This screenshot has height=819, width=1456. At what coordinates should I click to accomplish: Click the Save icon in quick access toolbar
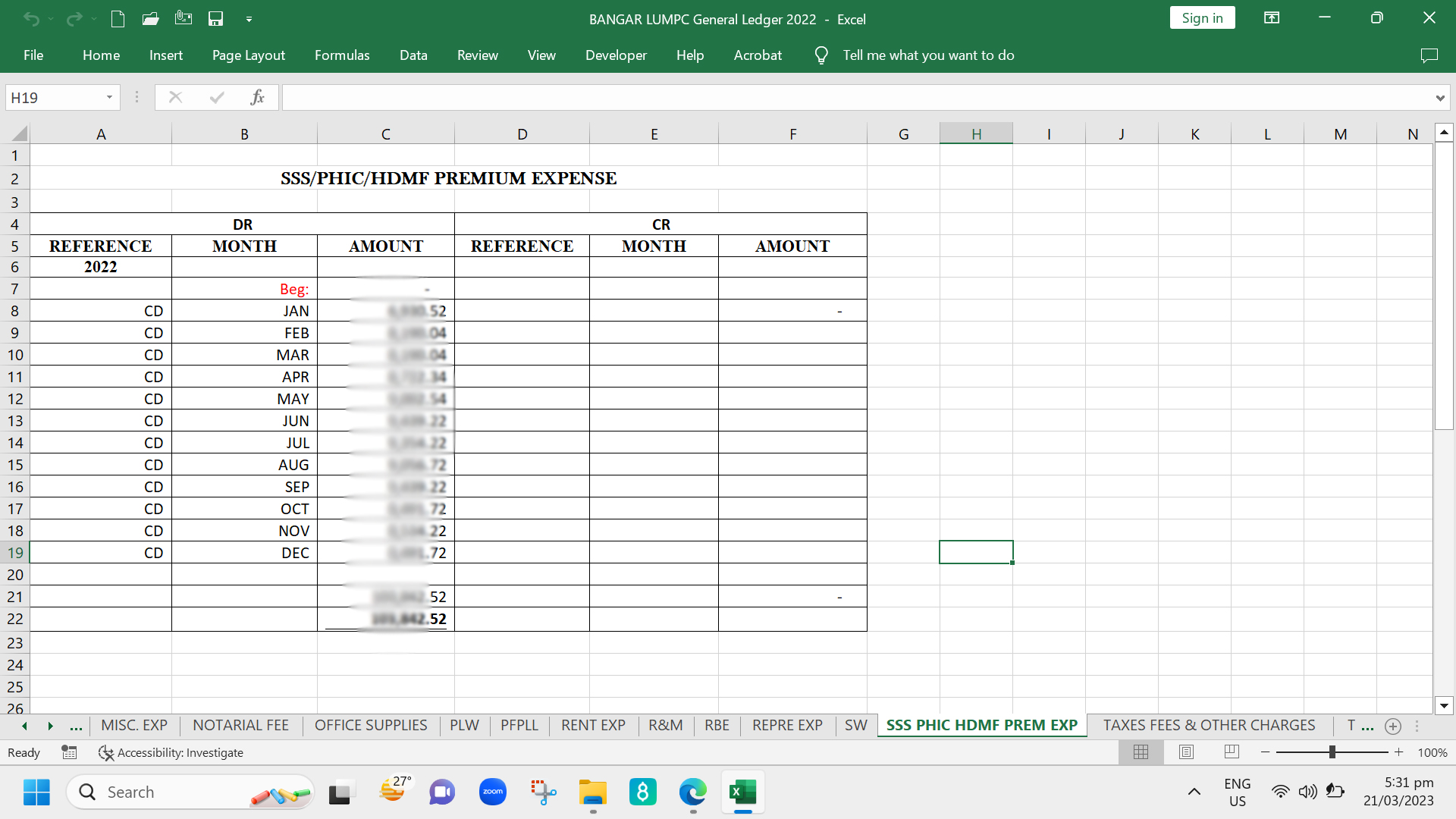pyautogui.click(x=216, y=19)
